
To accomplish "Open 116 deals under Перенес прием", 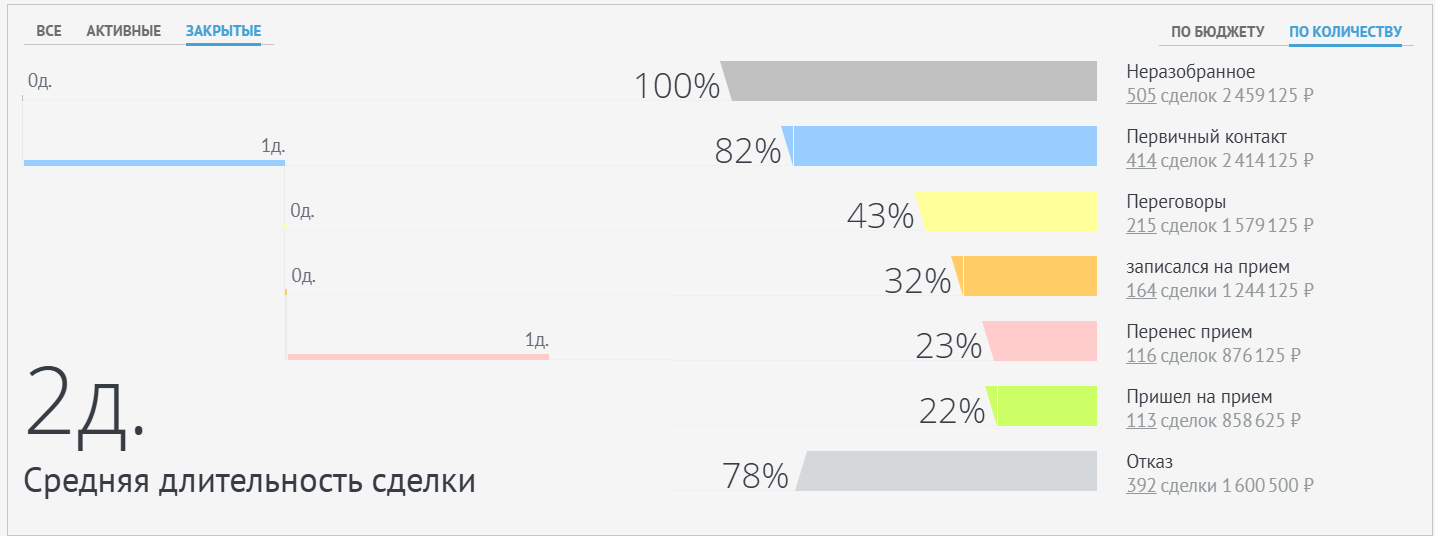I will 1141,356.
